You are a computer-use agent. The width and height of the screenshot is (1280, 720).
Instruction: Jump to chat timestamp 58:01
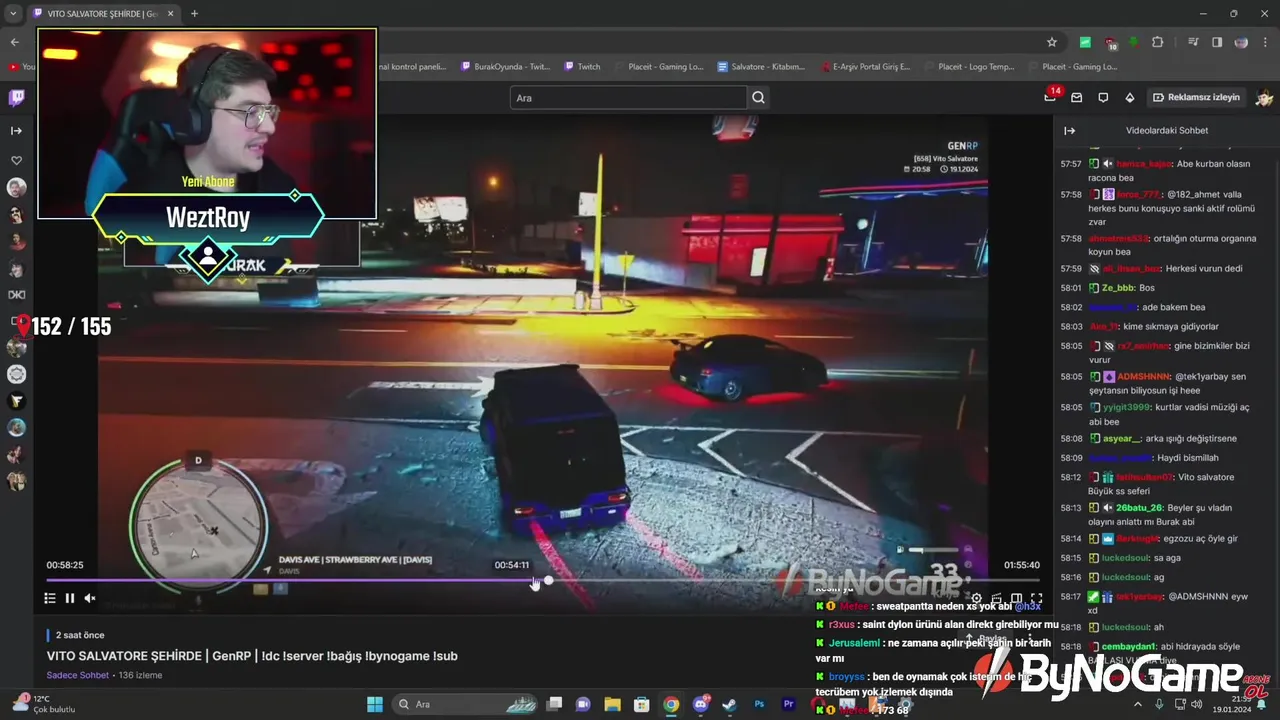click(1071, 288)
